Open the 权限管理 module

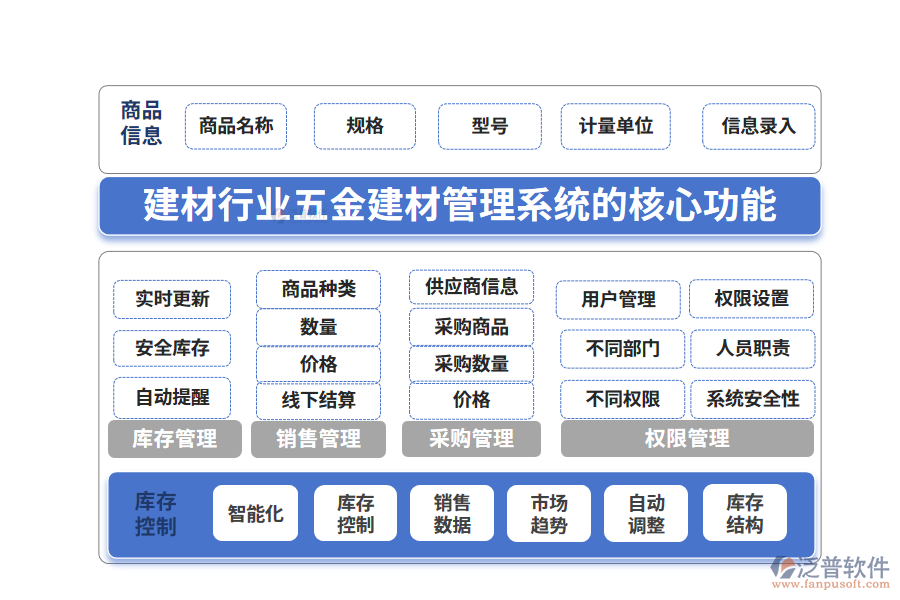(x=685, y=438)
